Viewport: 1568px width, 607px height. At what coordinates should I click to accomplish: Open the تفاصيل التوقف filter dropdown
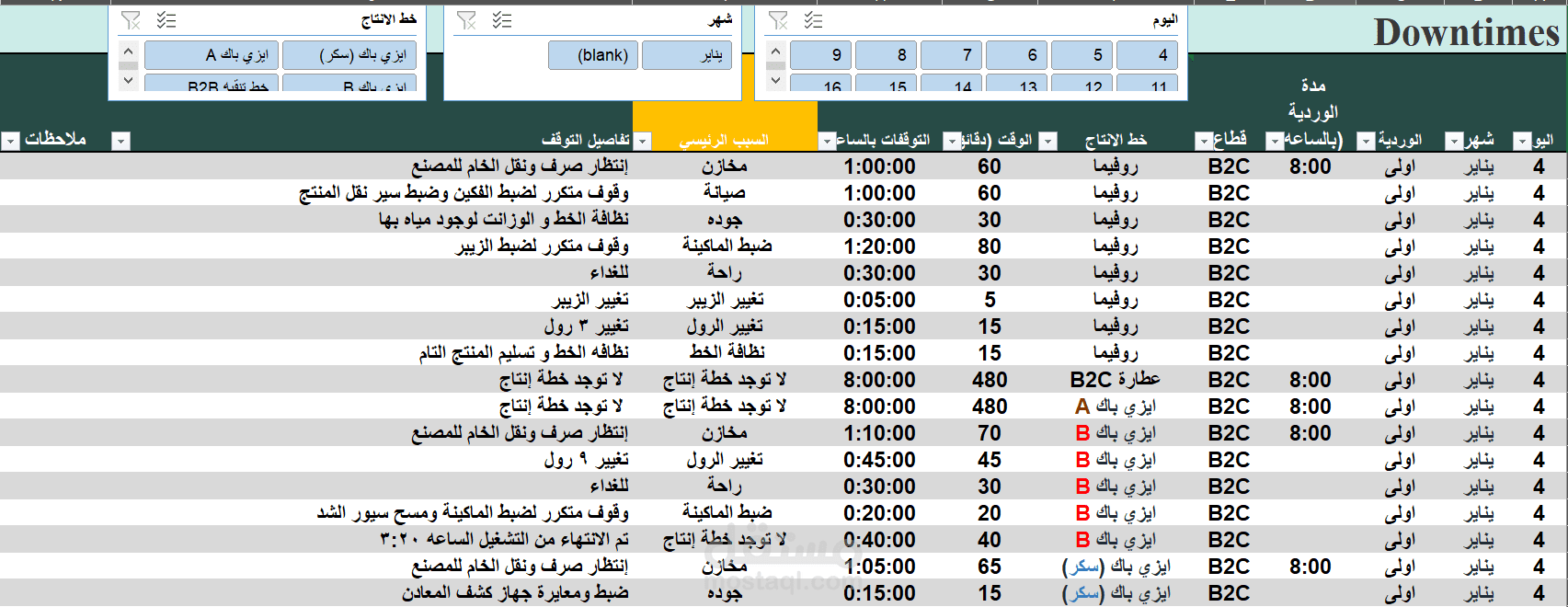point(120,142)
